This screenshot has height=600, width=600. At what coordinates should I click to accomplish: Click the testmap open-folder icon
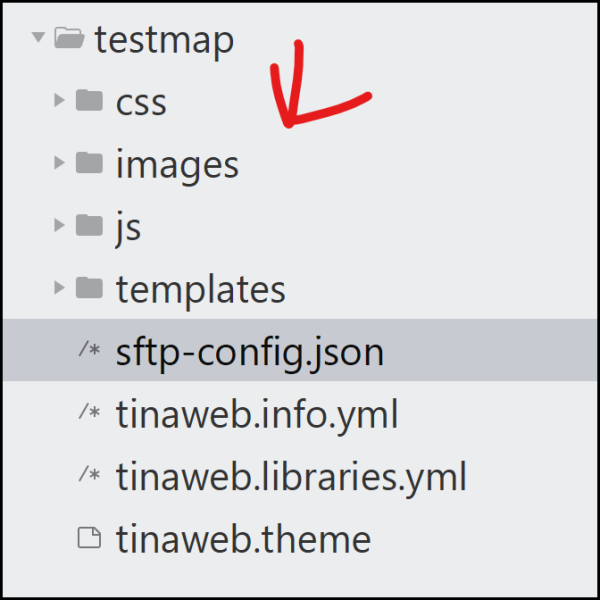pos(68,39)
